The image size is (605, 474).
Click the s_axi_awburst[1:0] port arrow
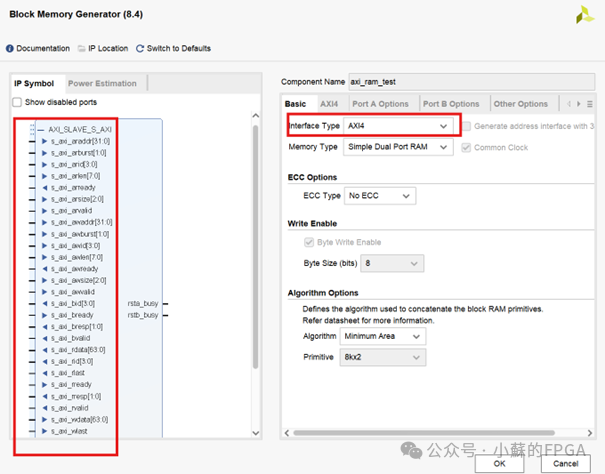[x=44, y=234]
